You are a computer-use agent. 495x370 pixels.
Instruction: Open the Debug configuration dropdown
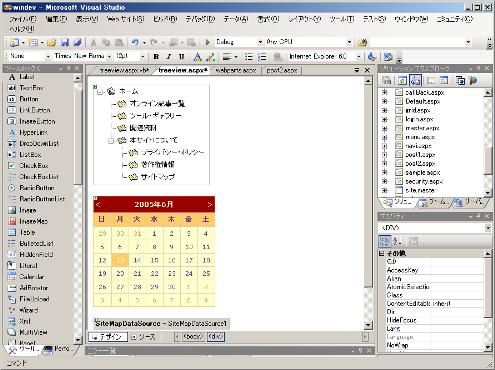tap(260, 42)
